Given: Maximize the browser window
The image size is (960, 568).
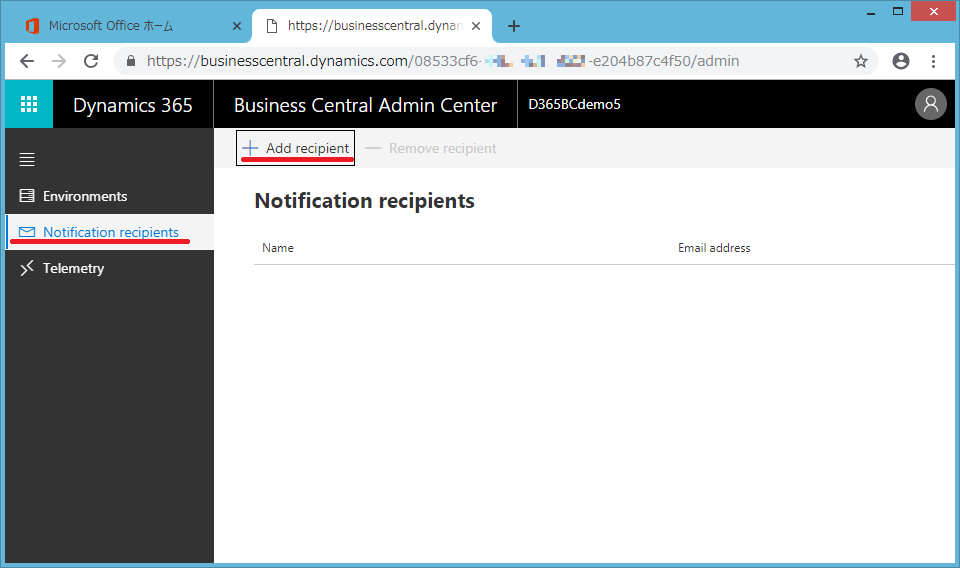Looking at the screenshot, I should (x=898, y=12).
